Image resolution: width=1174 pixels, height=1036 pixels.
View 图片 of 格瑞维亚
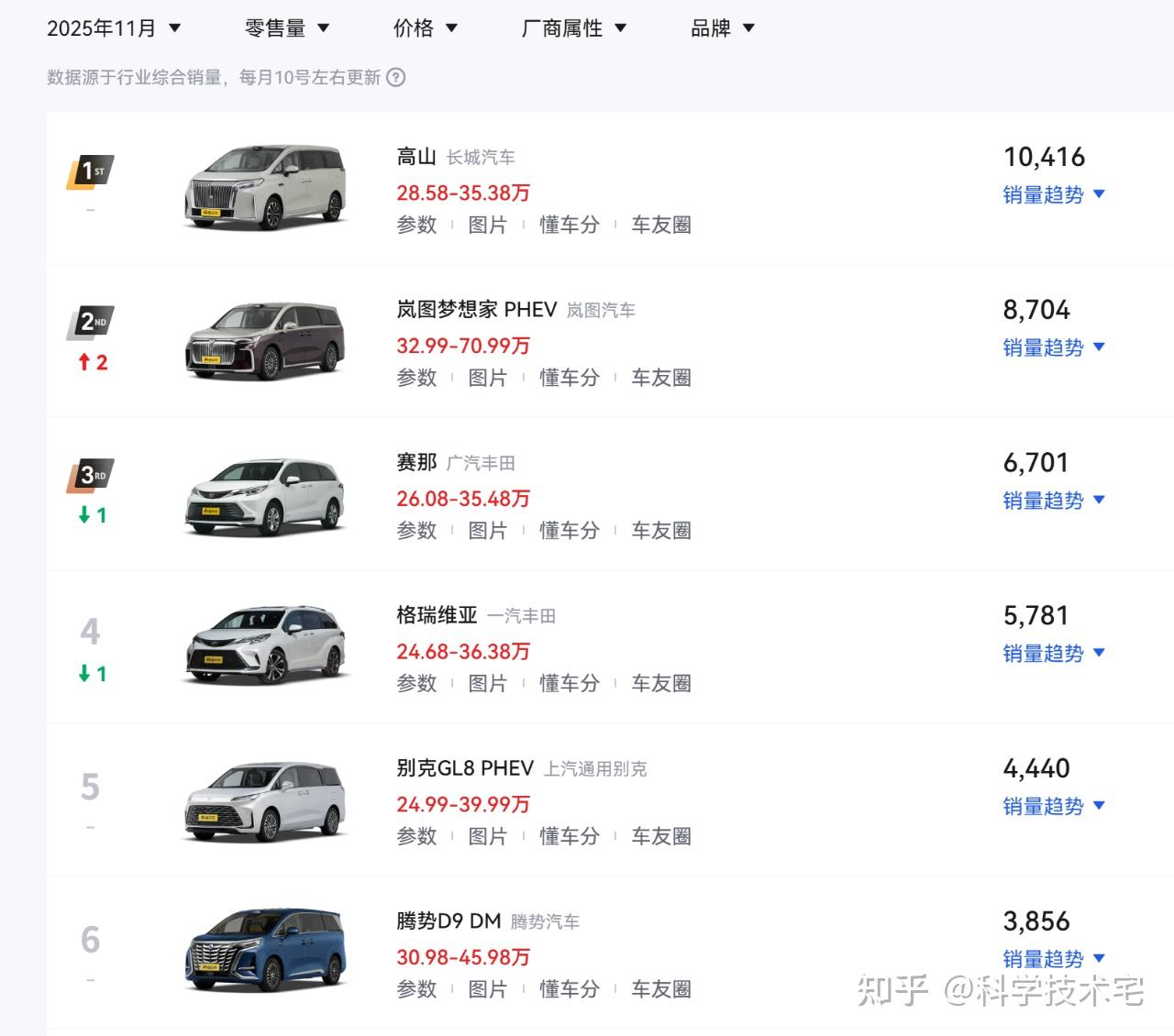(489, 683)
